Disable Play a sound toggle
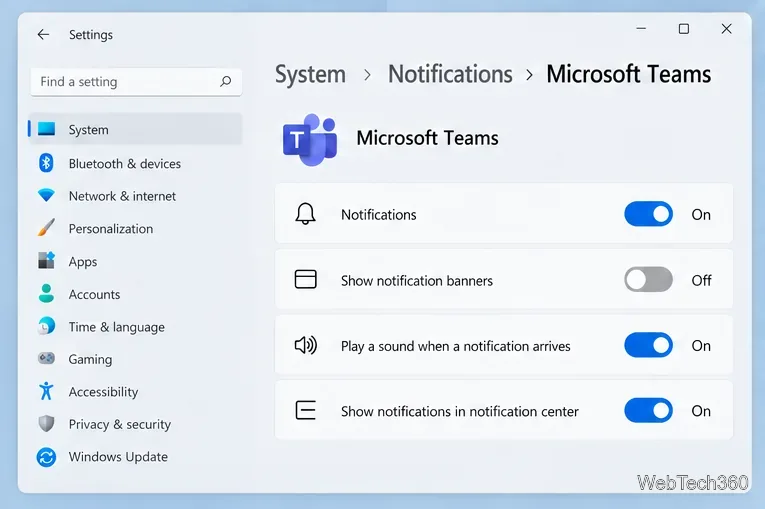 pos(648,345)
